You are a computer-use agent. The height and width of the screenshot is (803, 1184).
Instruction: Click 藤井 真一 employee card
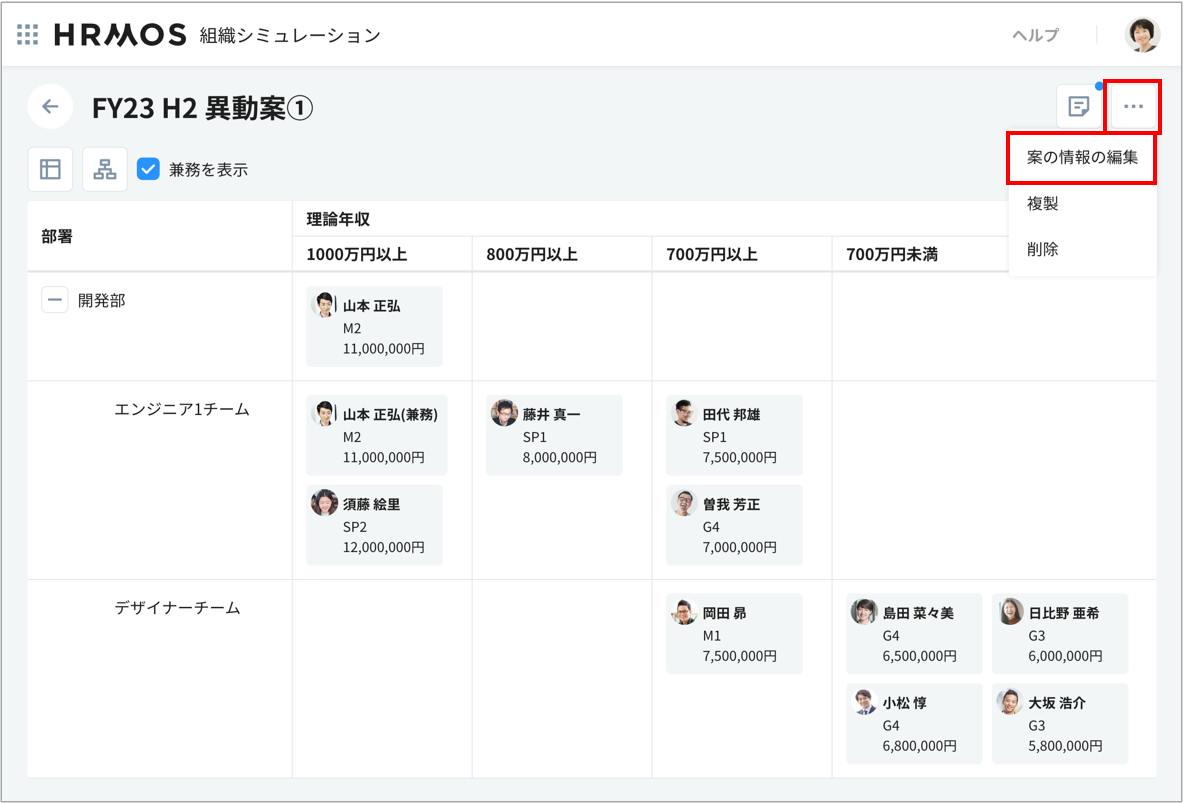(x=554, y=435)
